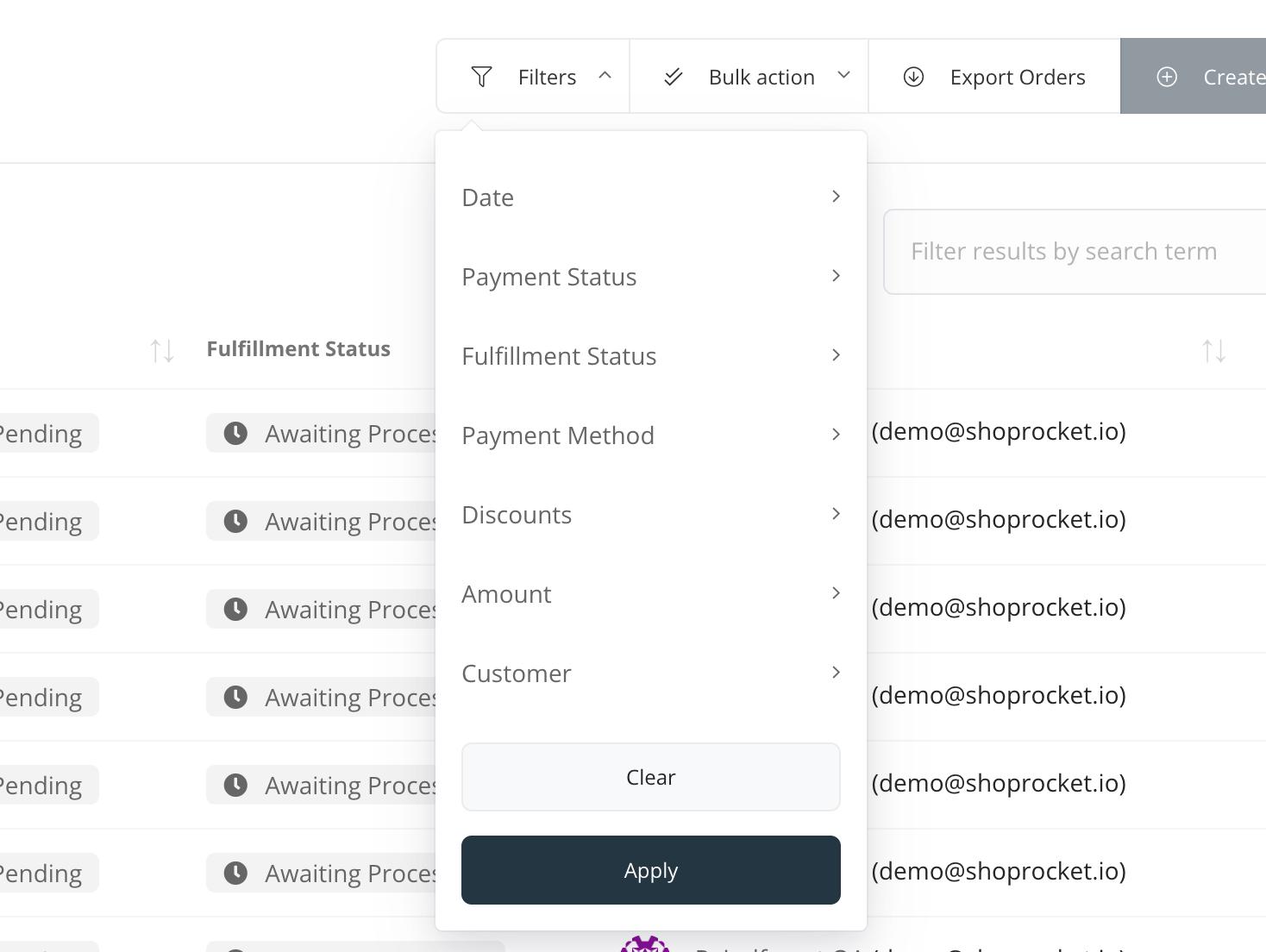Click the Clear filters button
This screenshot has height=952, width=1266.
[x=651, y=777]
